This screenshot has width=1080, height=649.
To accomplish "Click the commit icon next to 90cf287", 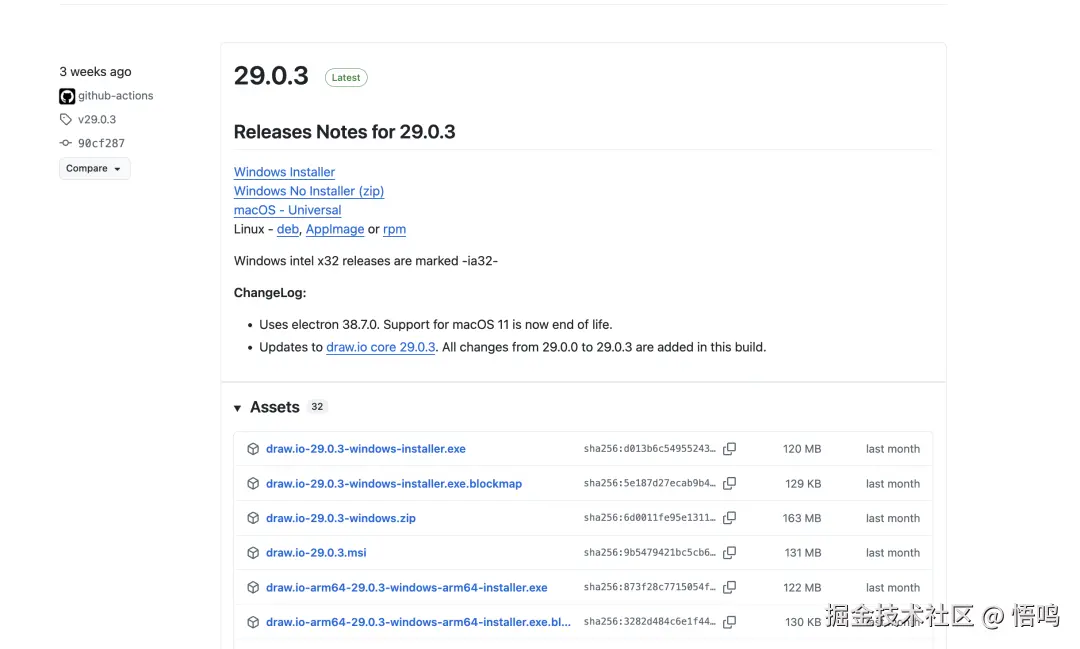I will pos(65,143).
